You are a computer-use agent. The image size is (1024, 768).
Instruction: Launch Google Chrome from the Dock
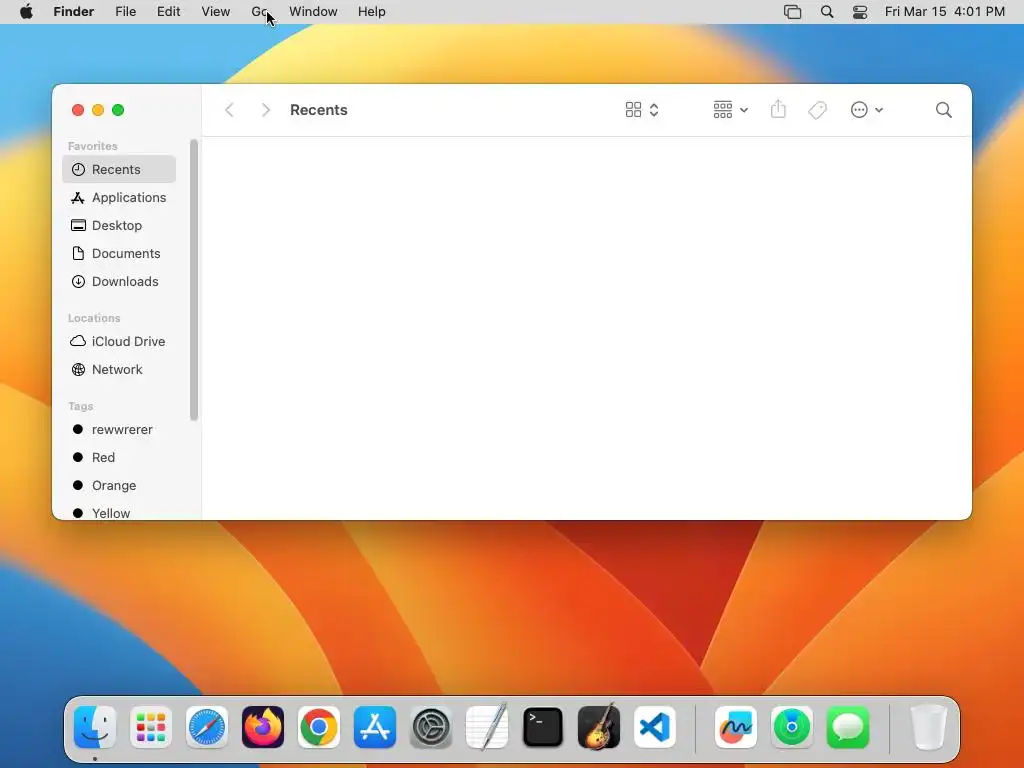(x=319, y=727)
